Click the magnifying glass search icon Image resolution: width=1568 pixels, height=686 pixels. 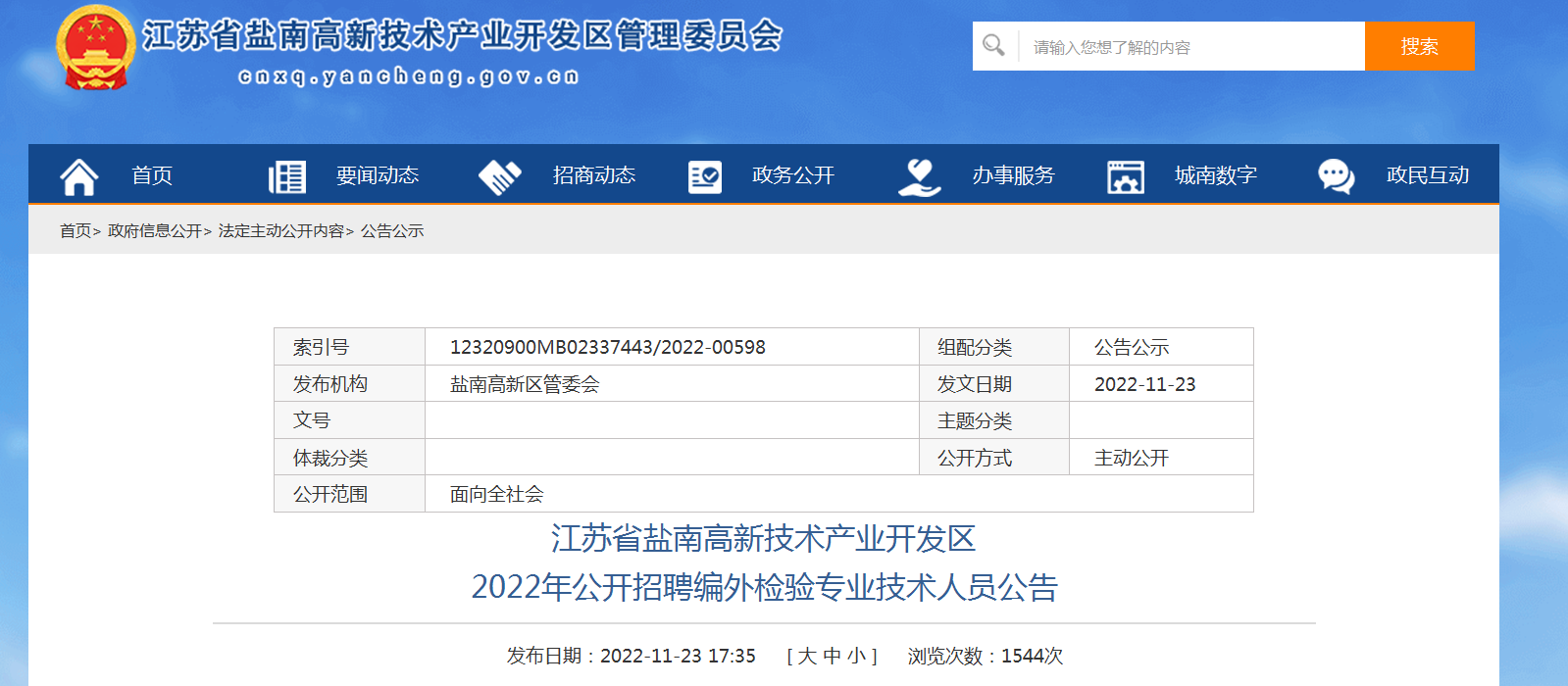993,46
